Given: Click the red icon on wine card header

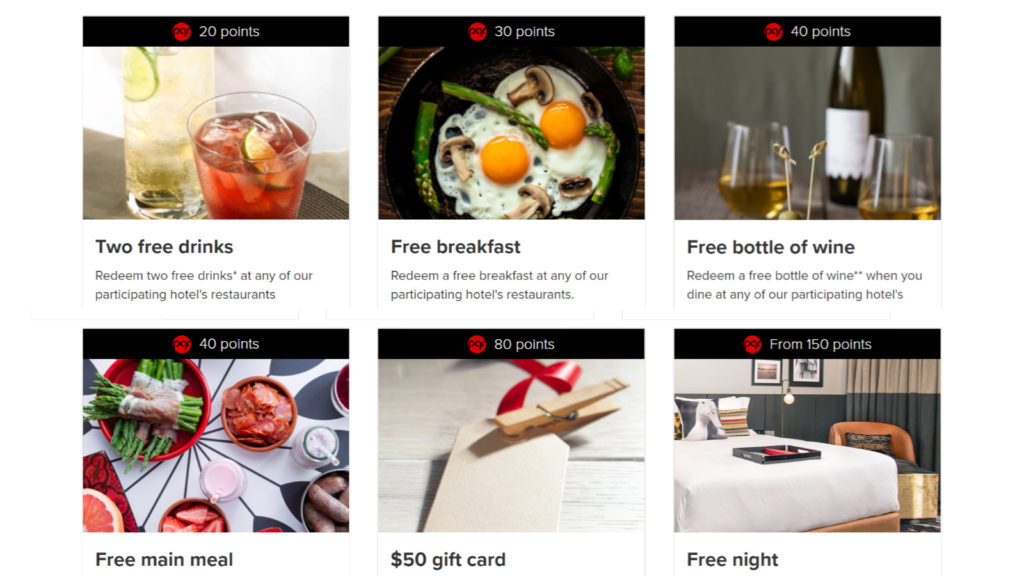Looking at the screenshot, I should pyautogui.click(x=773, y=31).
